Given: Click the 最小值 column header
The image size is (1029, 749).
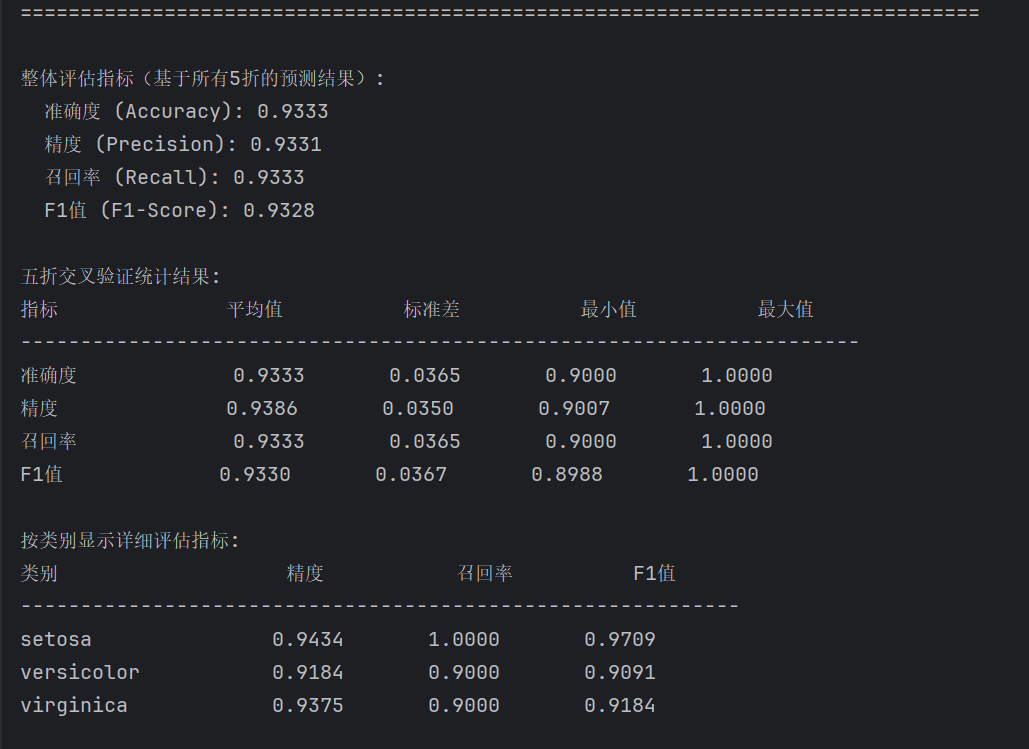Looking at the screenshot, I should click(x=608, y=309).
